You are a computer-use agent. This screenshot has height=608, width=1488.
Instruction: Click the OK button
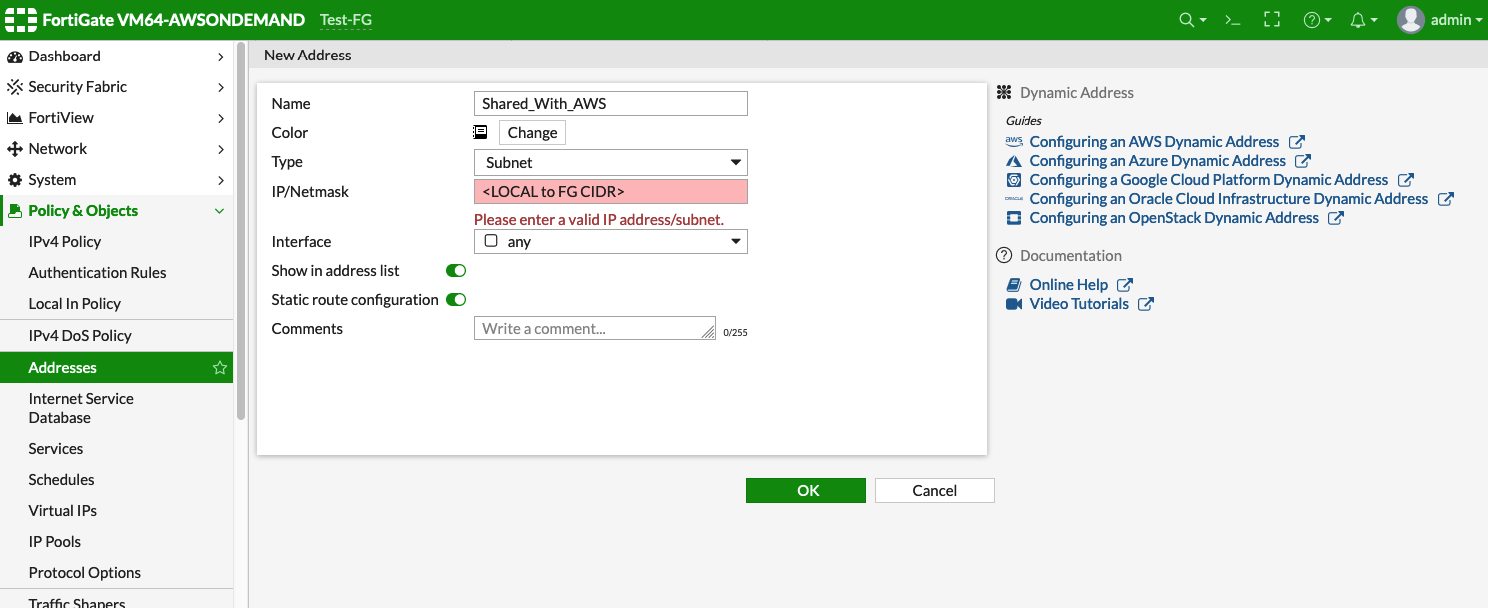pyautogui.click(x=805, y=490)
